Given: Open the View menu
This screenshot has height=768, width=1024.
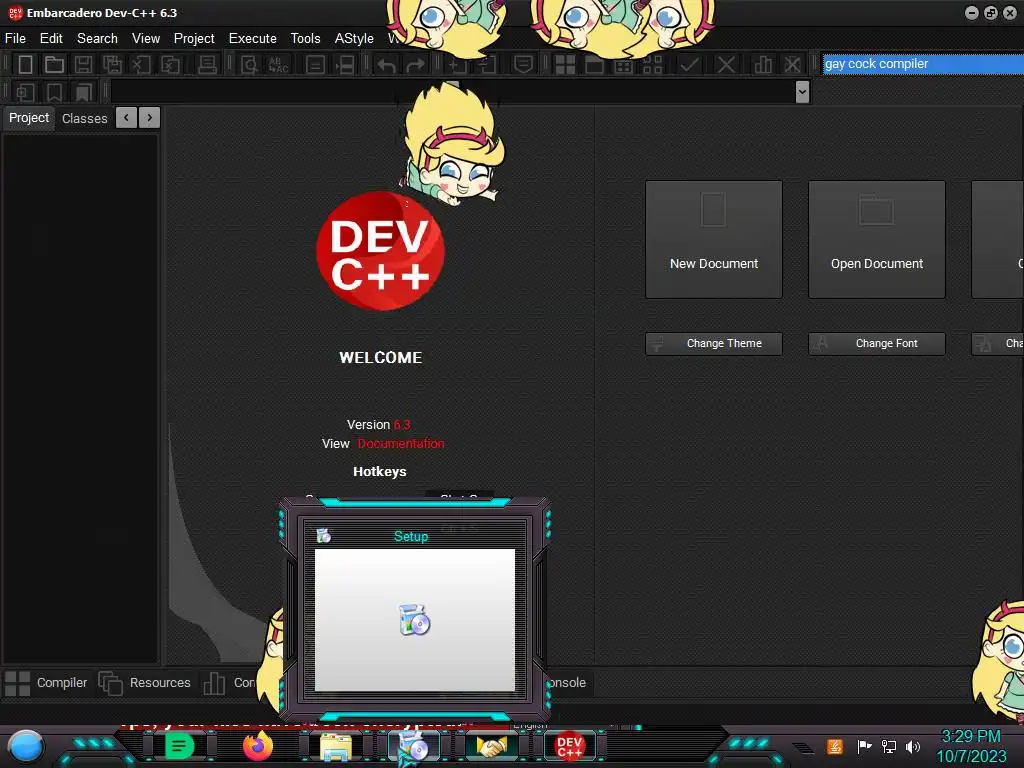Looking at the screenshot, I should point(146,39).
